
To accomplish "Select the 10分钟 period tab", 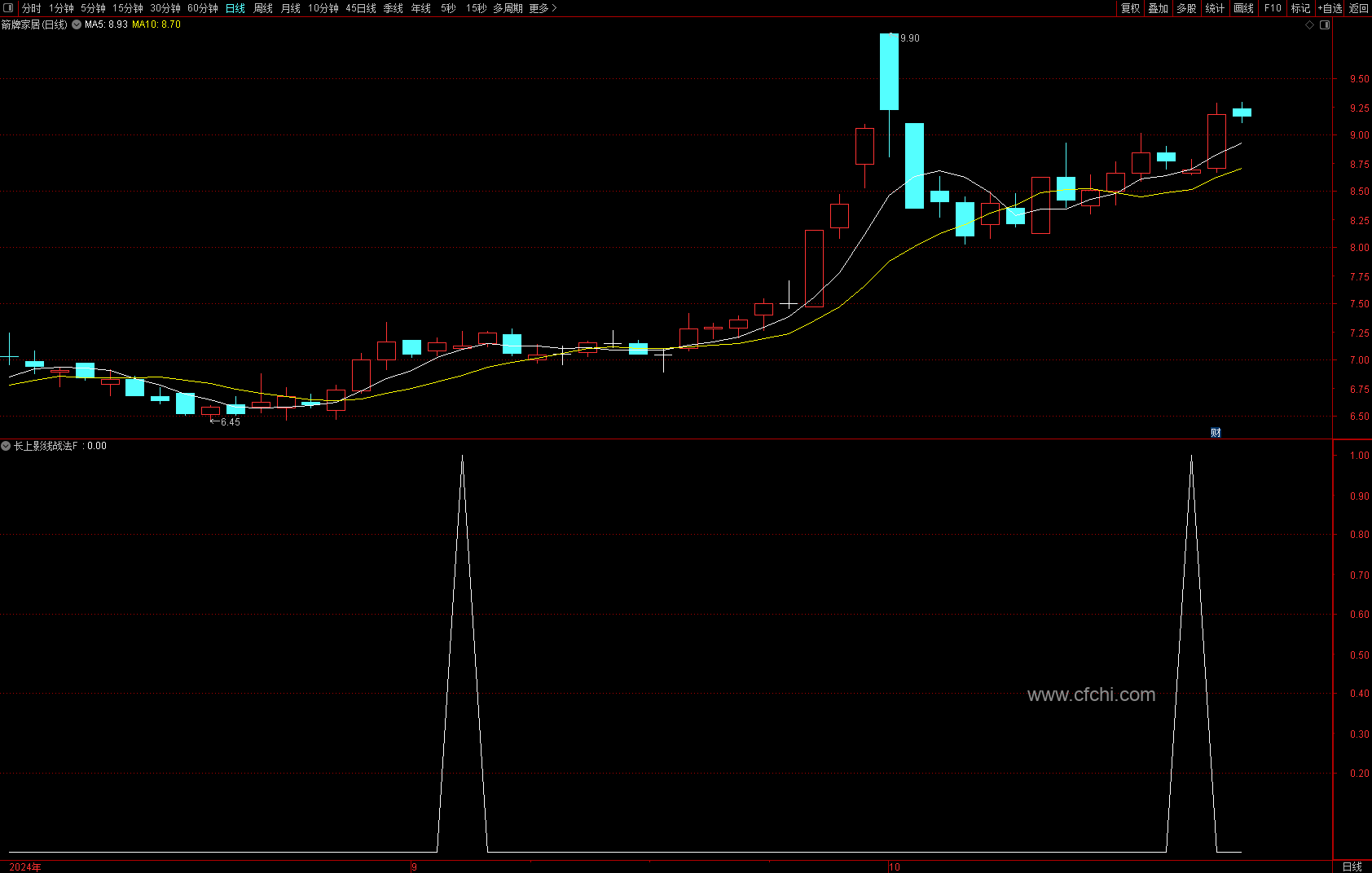I will tap(323, 8).
